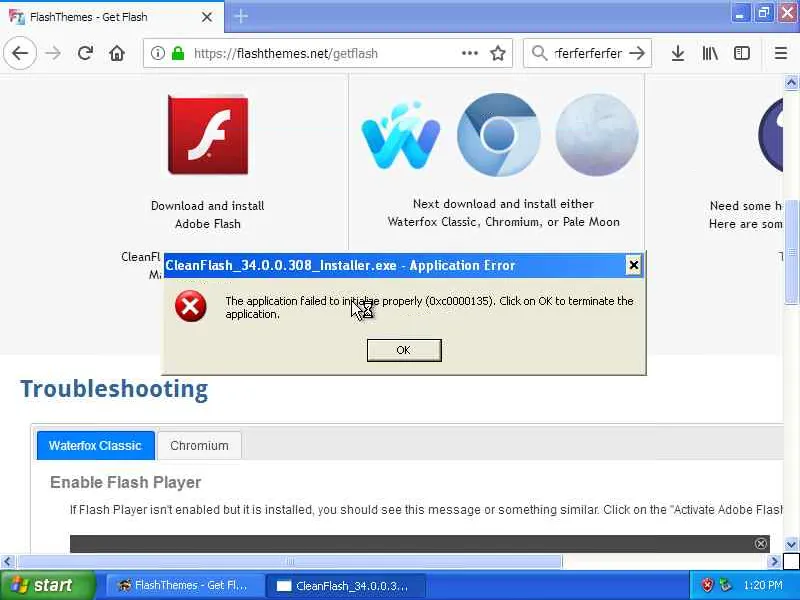Click the green padlock security icon
The height and width of the screenshot is (600, 800).
coord(178,53)
